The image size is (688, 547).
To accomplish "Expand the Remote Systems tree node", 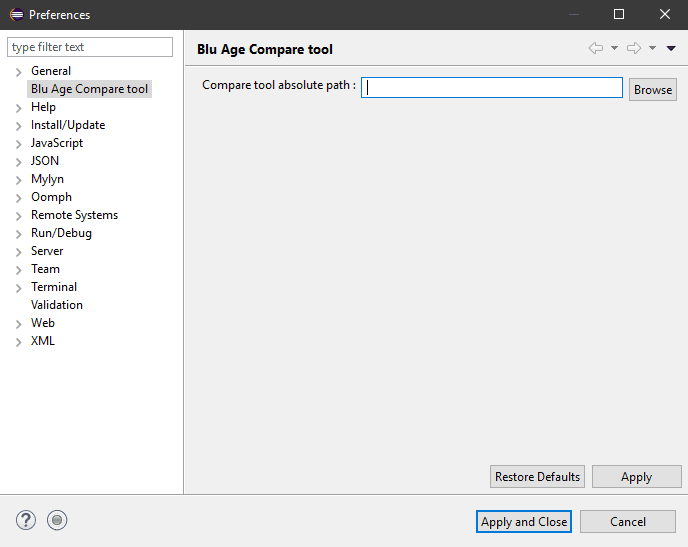I will [x=18, y=216].
